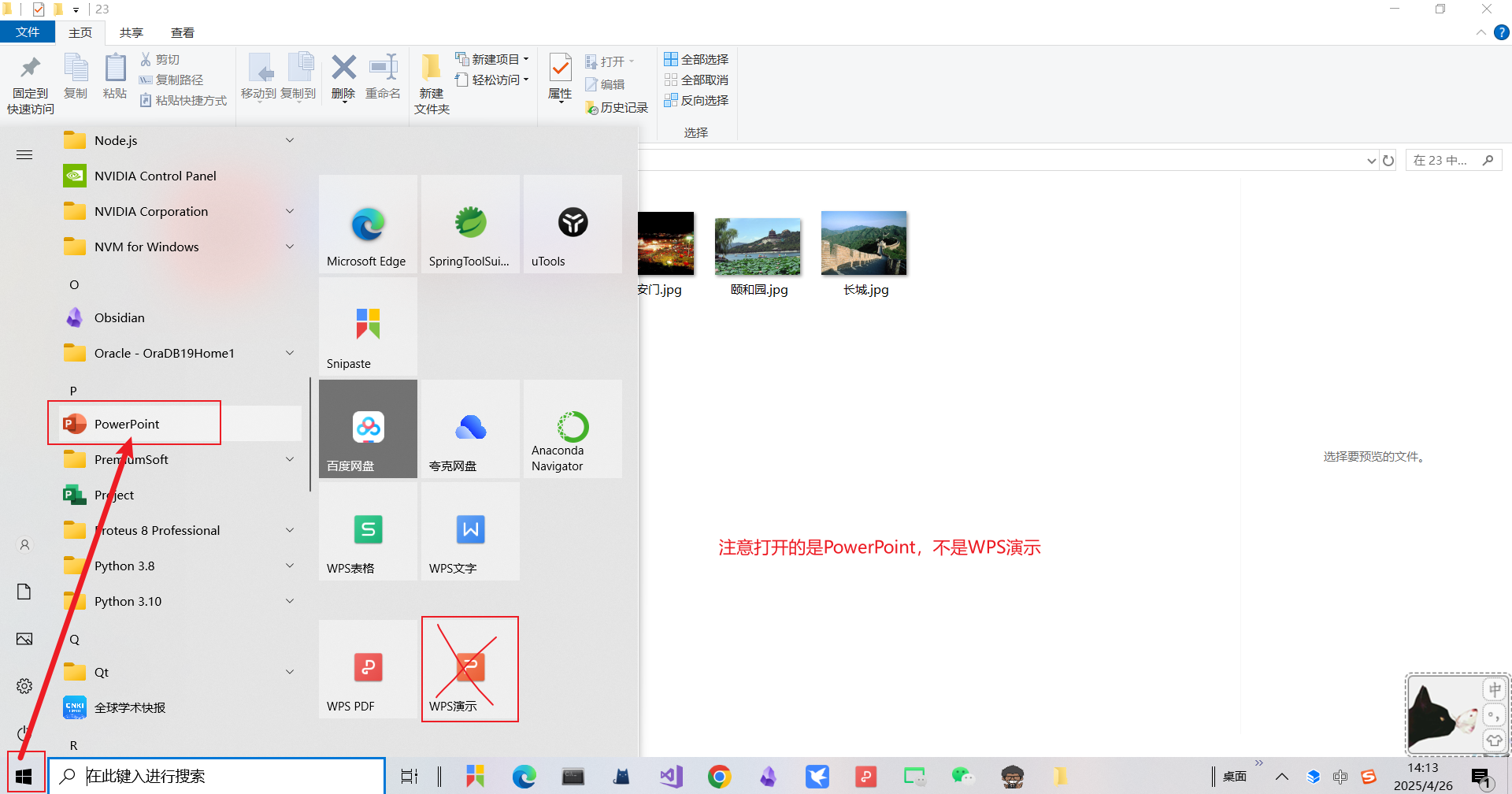Open the 文件 tab
Image resolution: width=1512 pixels, height=794 pixels.
pos(28,32)
